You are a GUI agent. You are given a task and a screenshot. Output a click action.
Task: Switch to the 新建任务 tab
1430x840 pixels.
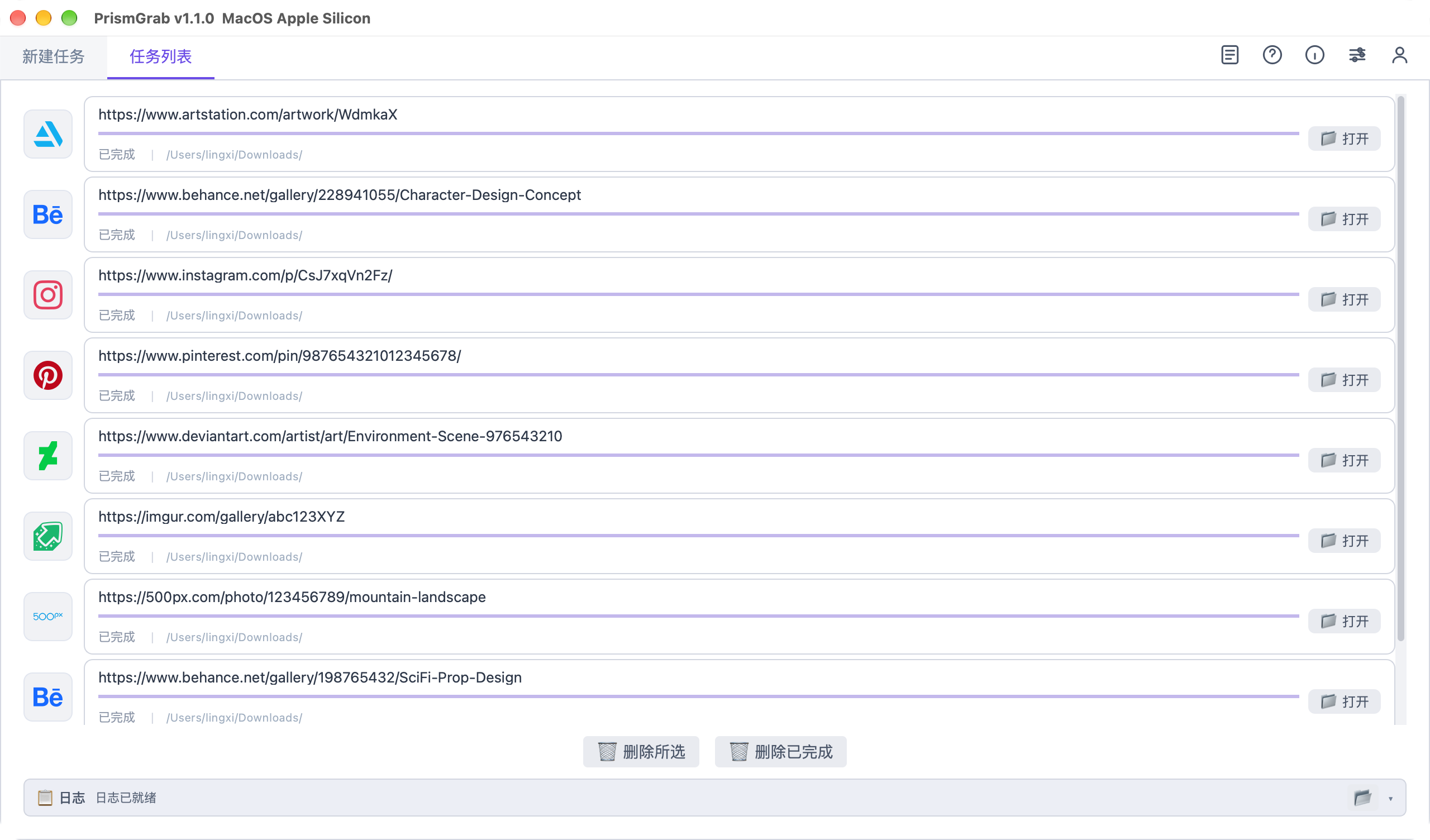pyautogui.click(x=53, y=56)
